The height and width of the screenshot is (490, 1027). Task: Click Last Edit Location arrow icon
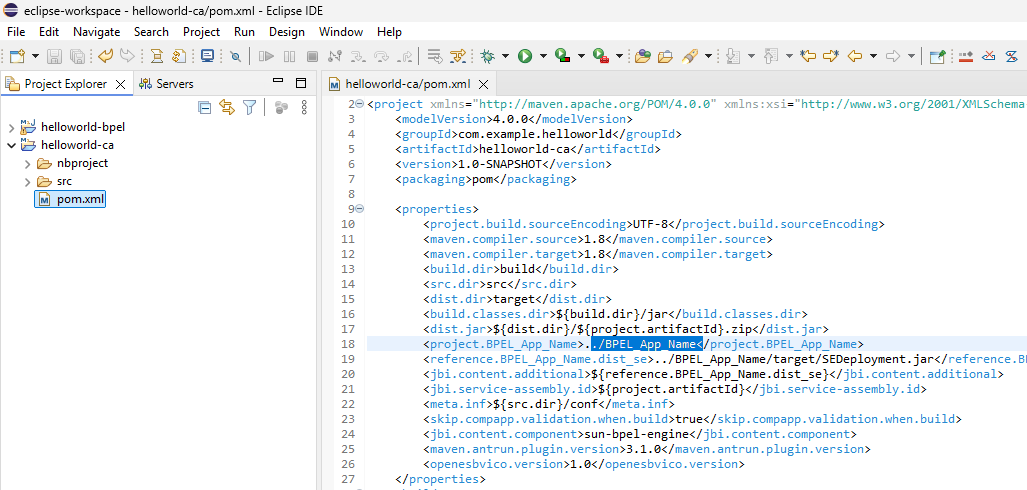808,56
